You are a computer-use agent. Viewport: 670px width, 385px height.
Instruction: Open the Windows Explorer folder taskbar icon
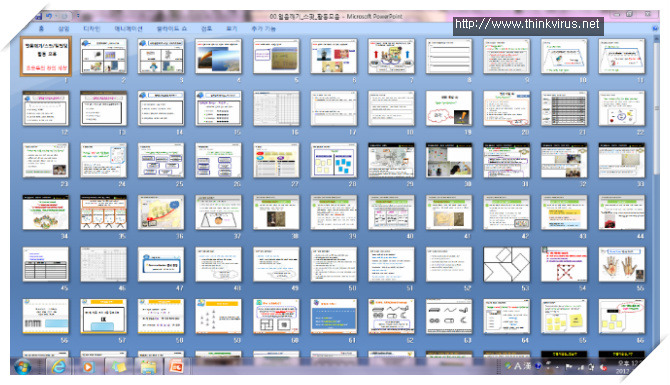[148, 367]
